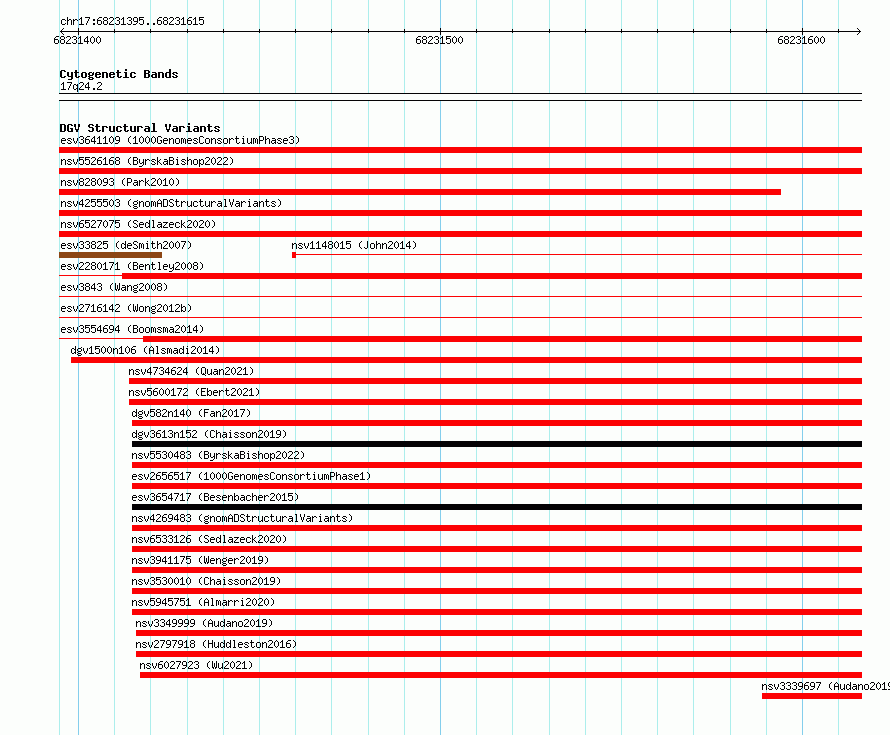Screen dimensions: 890x735
Task: Open nsv4734624 (Quan2021) variant
Action: pyautogui.click(x=191, y=371)
